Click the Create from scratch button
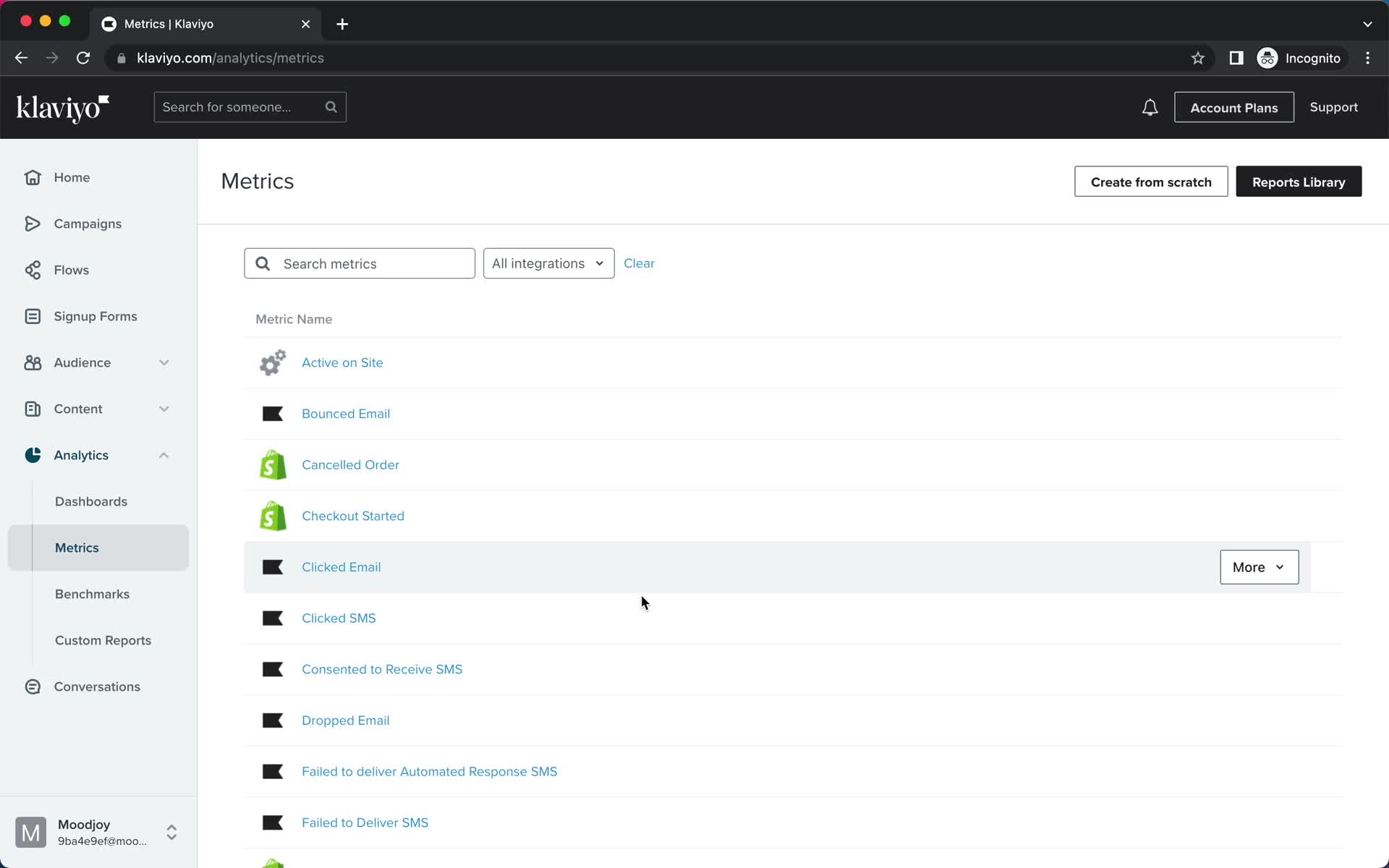This screenshot has height=868, width=1389. click(1150, 182)
